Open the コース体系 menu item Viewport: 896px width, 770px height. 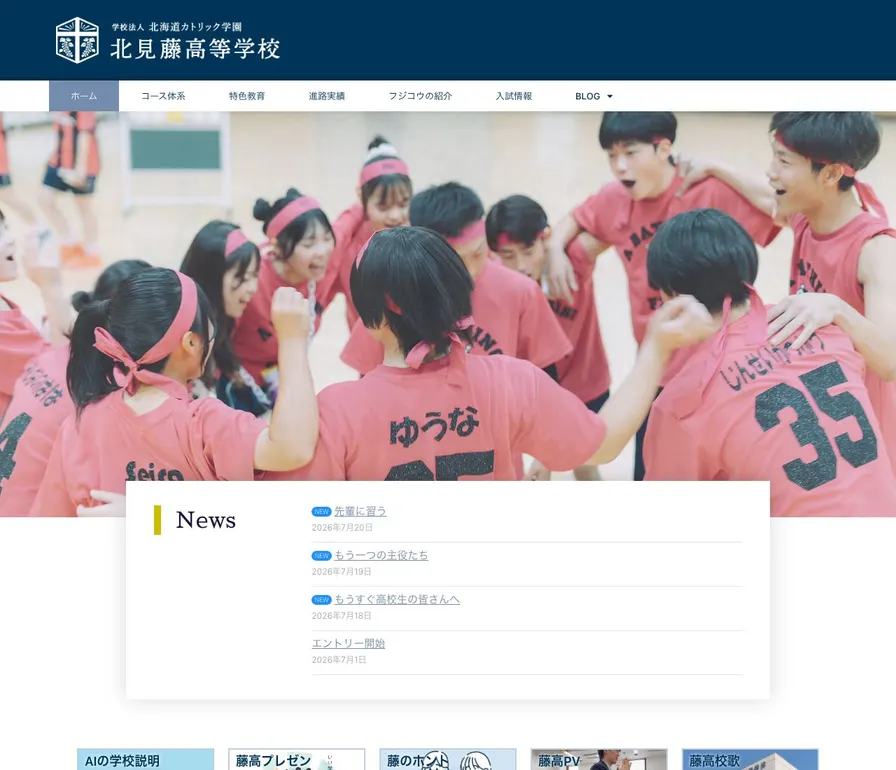pyautogui.click(x=163, y=96)
